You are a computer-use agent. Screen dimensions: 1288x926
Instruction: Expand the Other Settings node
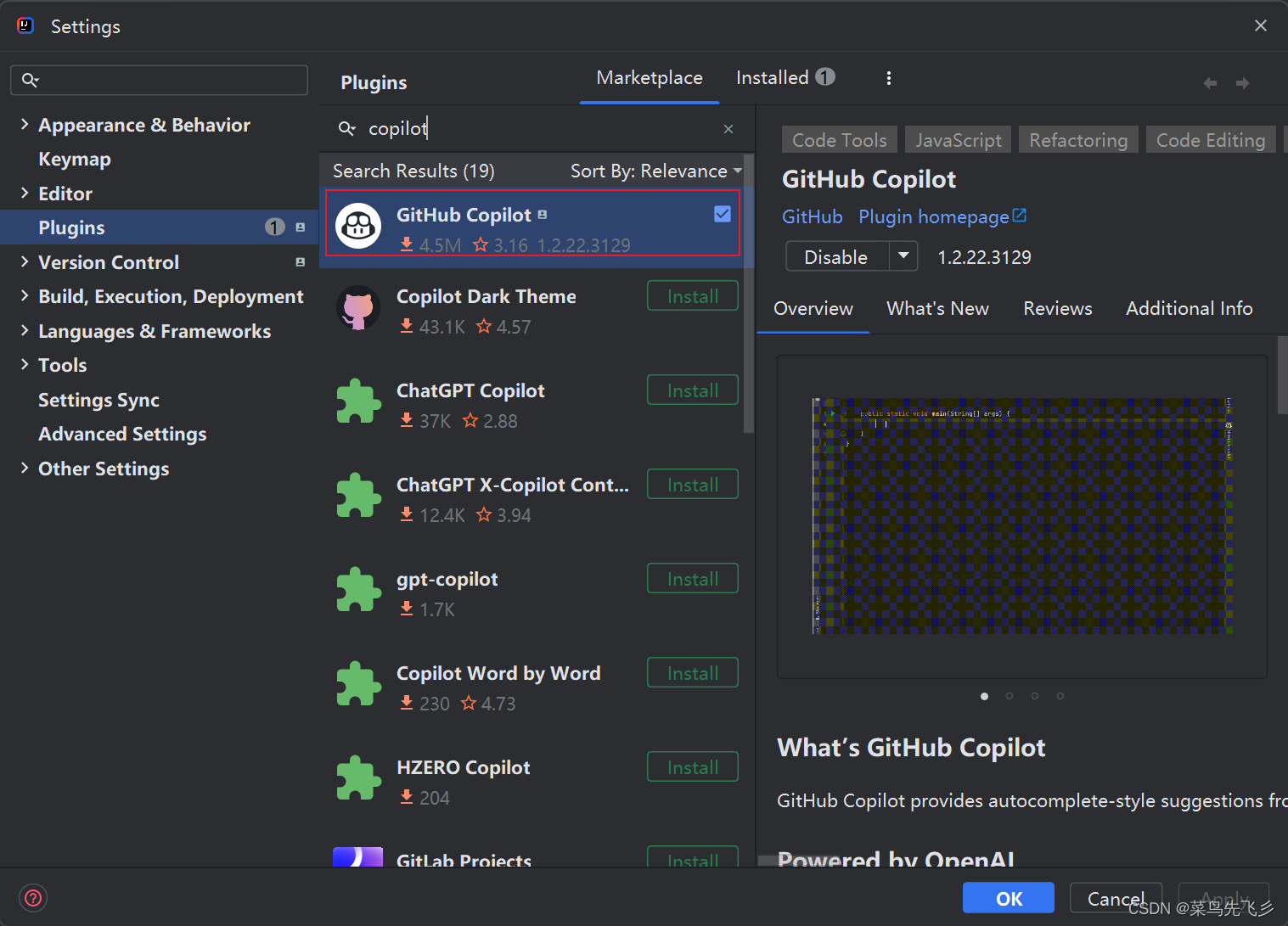tap(24, 468)
